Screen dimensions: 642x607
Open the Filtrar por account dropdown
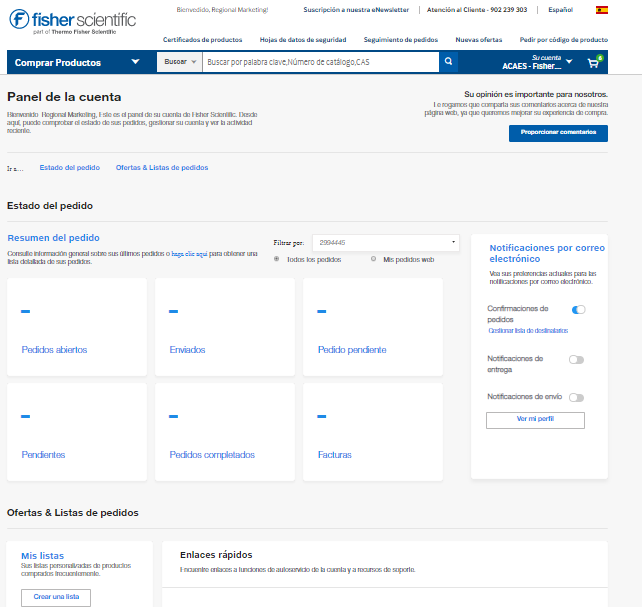385,242
